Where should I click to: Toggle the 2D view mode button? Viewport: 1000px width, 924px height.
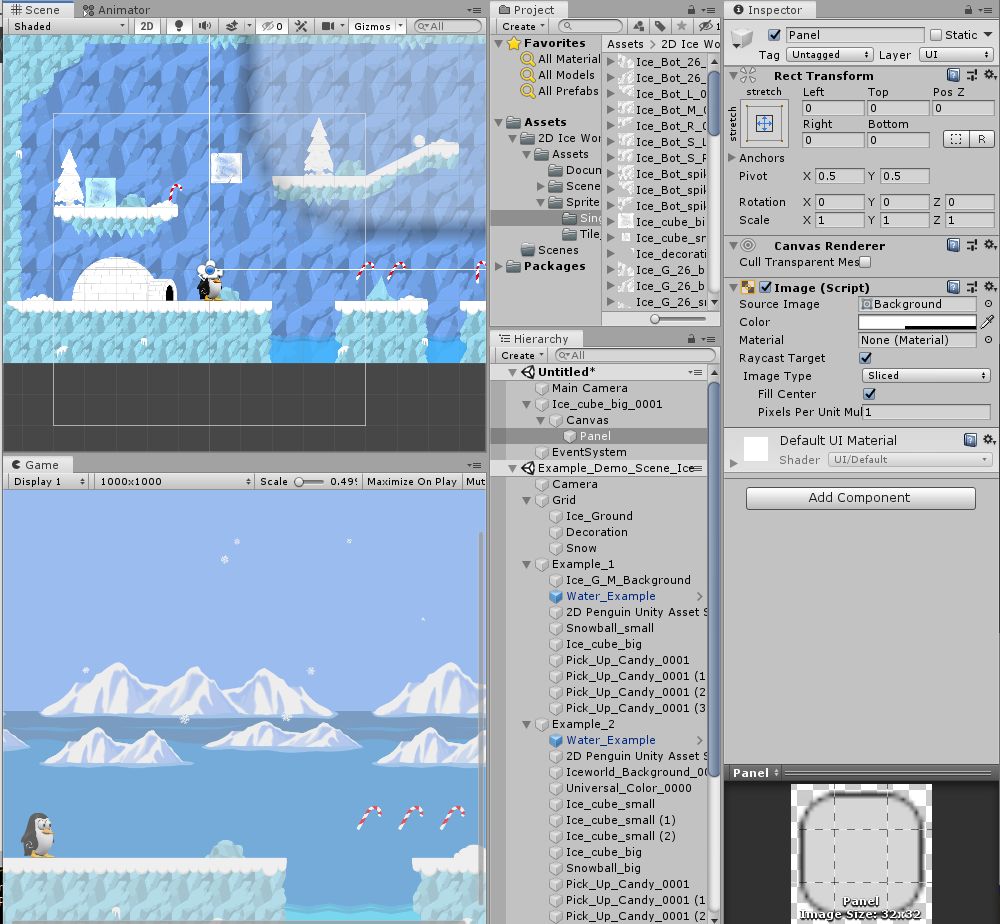[147, 27]
